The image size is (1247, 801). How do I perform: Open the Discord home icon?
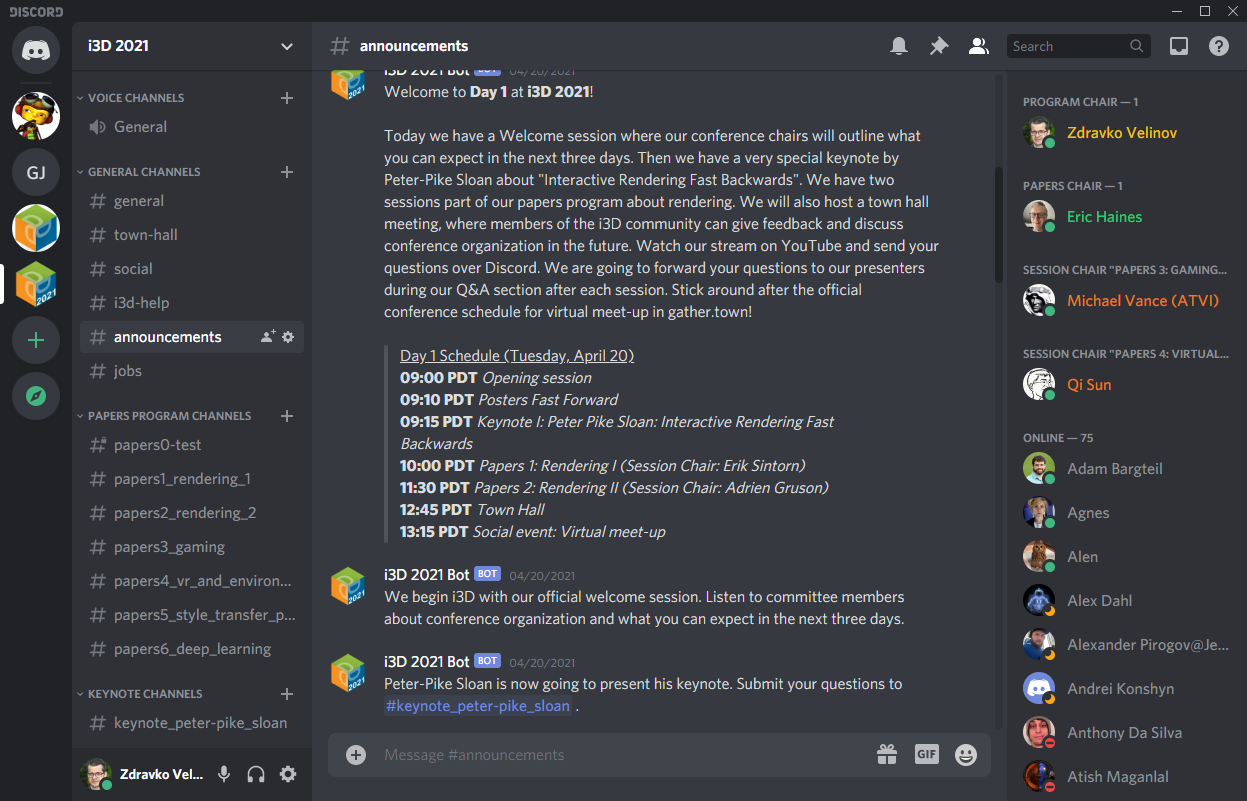(x=35, y=50)
